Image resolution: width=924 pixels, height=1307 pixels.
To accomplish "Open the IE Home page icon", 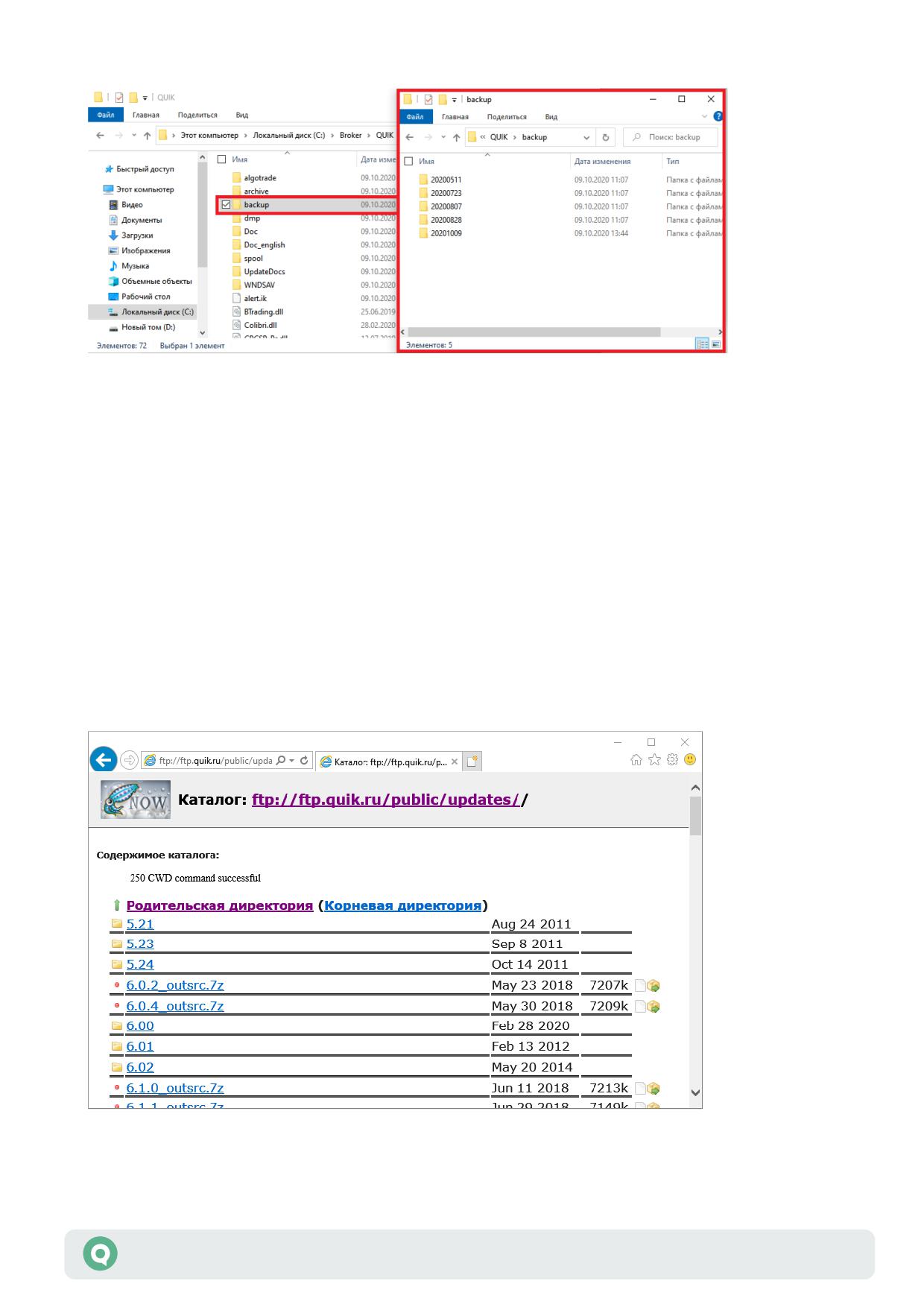I will tap(636, 759).
